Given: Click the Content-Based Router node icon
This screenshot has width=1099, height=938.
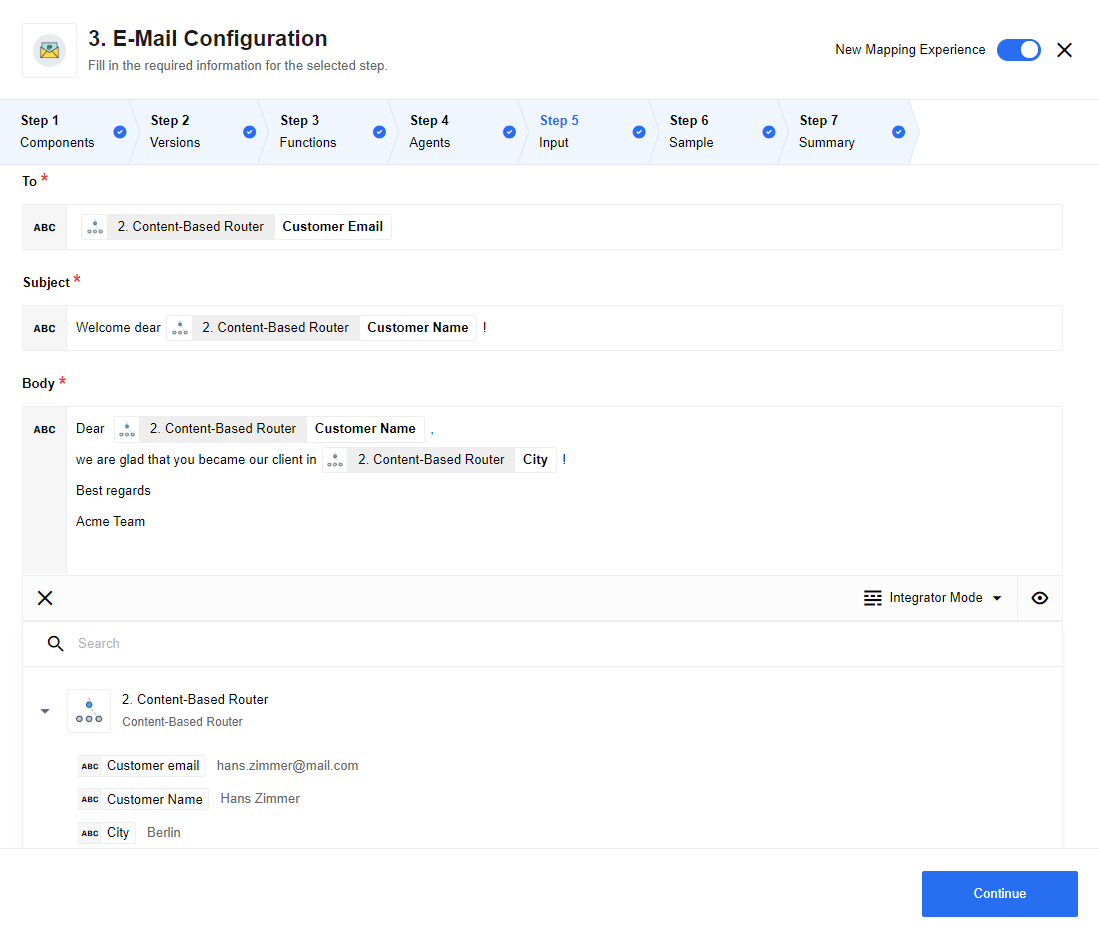Looking at the screenshot, I should pos(89,711).
